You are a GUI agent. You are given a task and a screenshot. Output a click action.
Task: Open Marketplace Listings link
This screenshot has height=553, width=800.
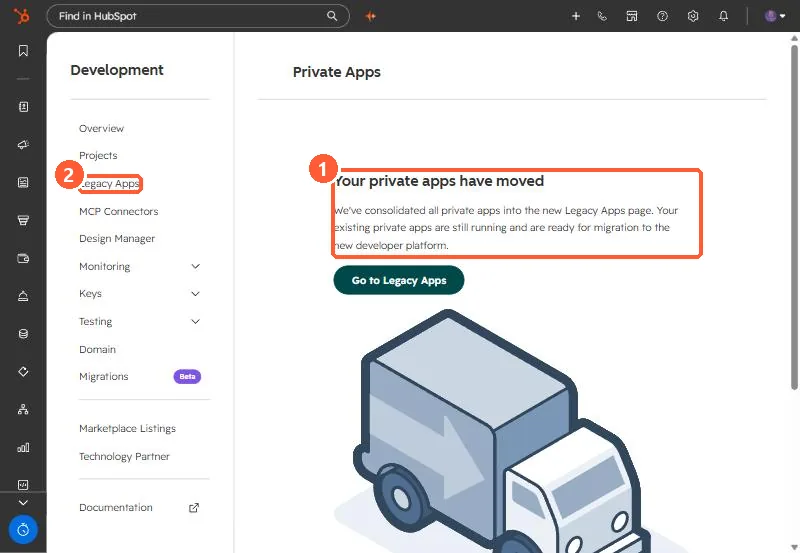(x=127, y=429)
